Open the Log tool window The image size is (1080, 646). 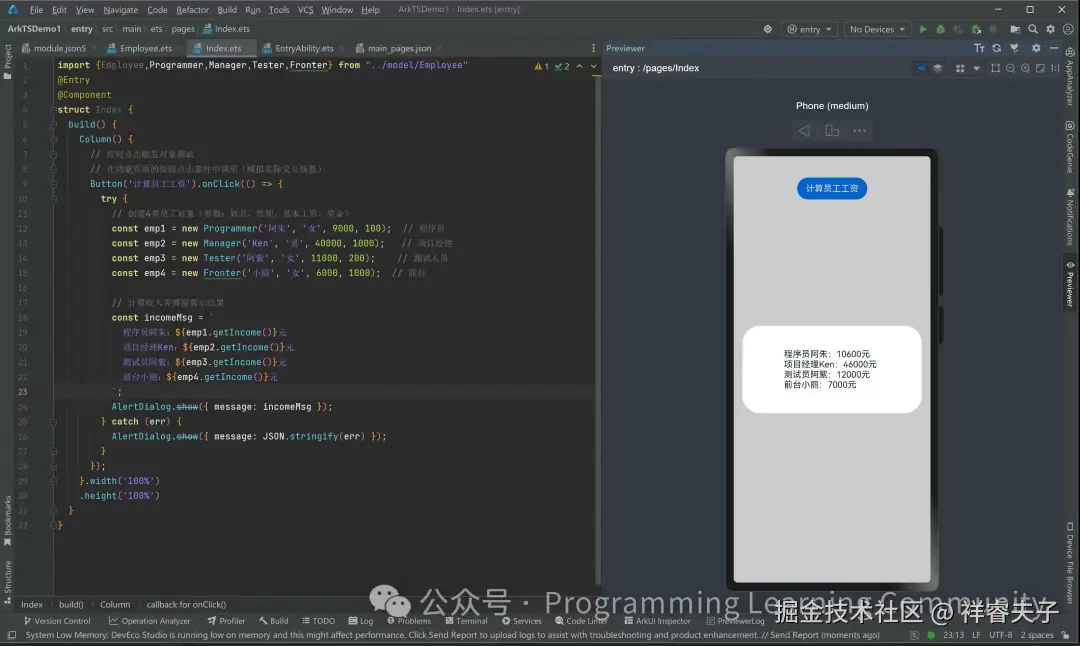click(361, 621)
